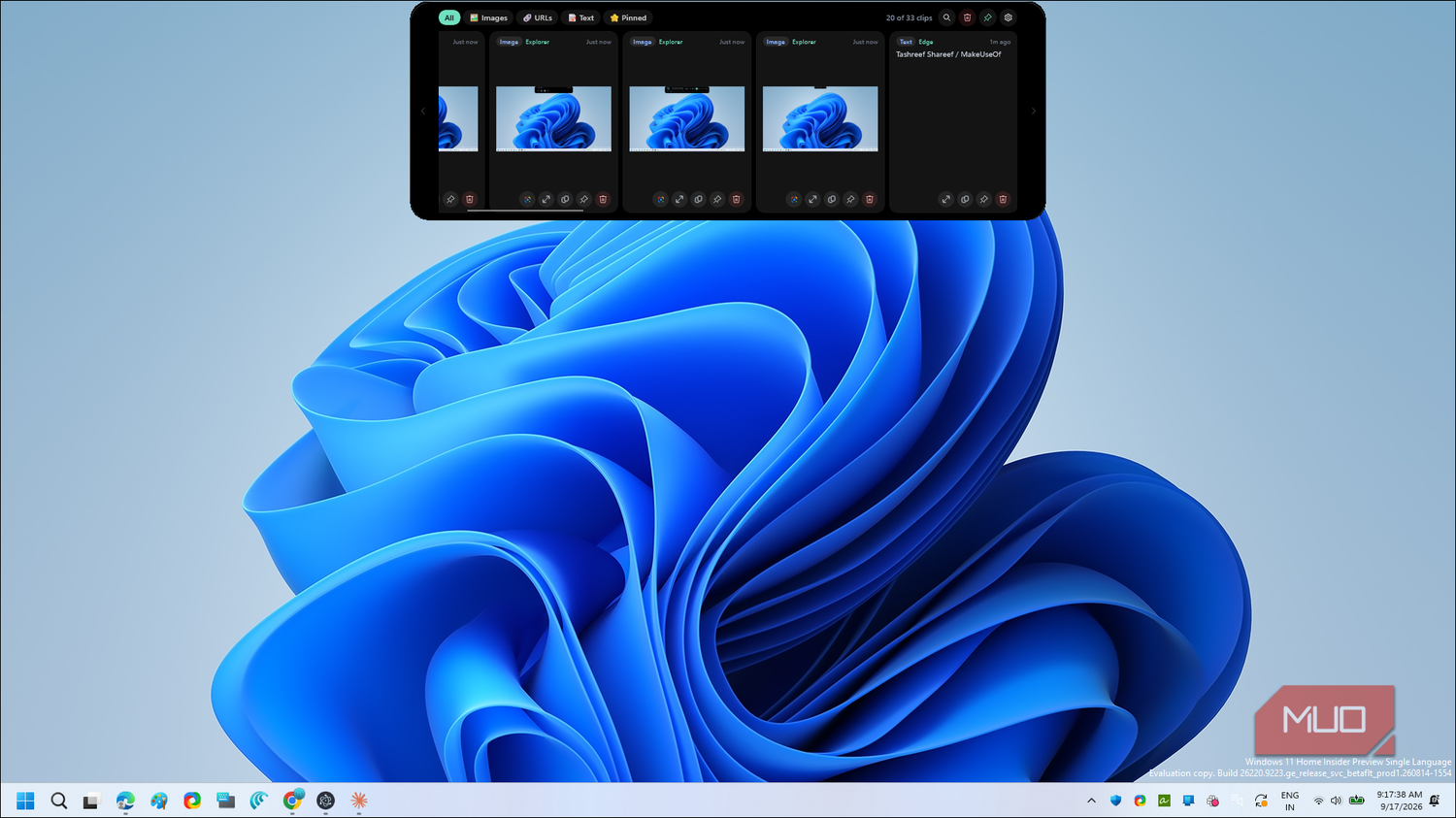Delete the image clip next to the Edge text clip
Screen dimensions: 1456x818
tap(870, 199)
